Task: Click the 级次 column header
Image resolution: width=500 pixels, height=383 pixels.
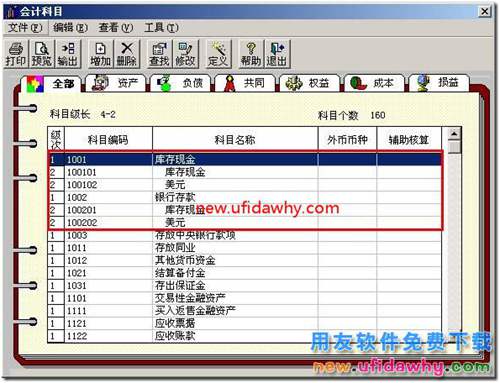Action: [56, 139]
